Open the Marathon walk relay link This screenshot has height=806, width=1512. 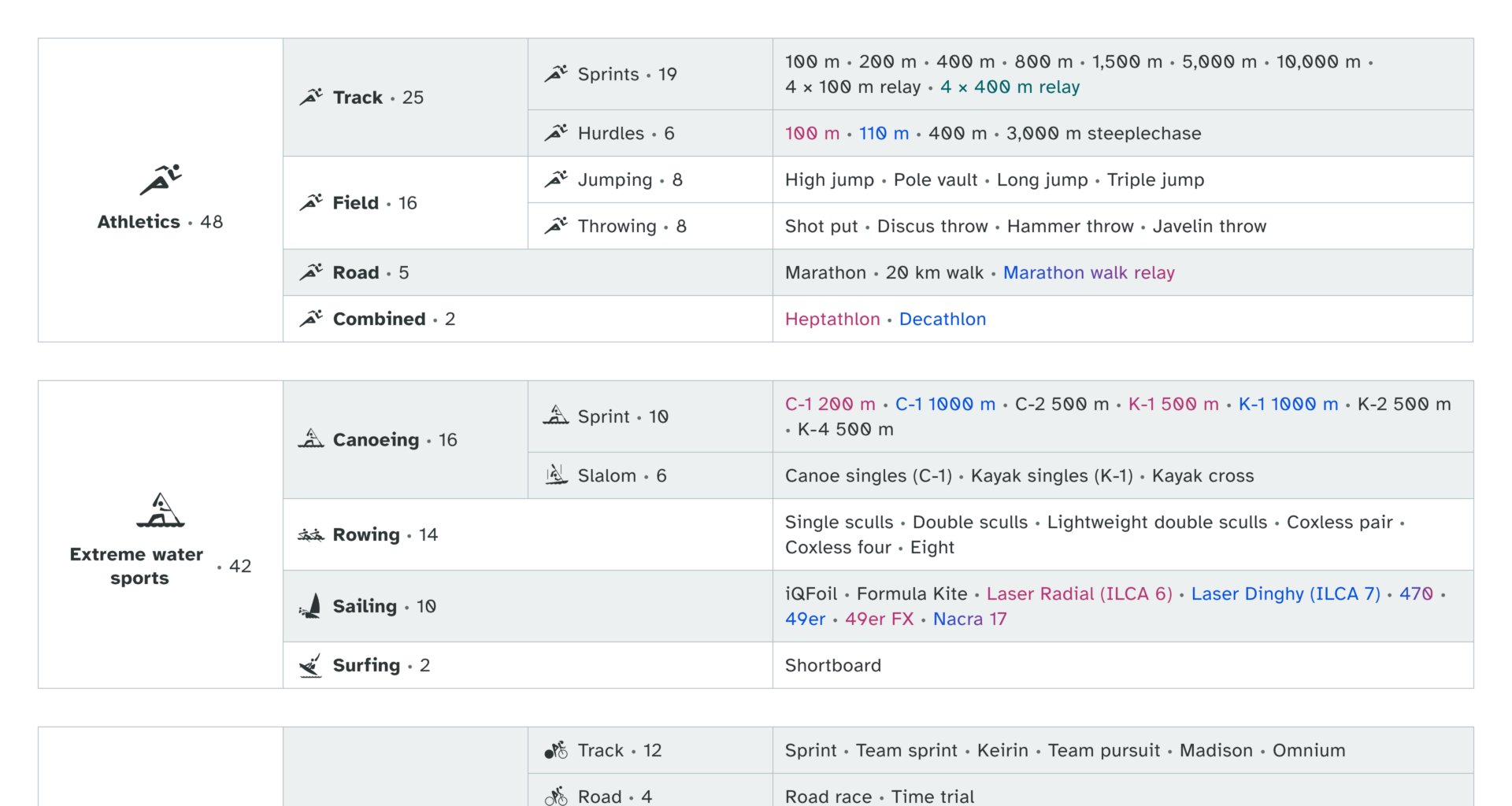pyautogui.click(x=1088, y=272)
